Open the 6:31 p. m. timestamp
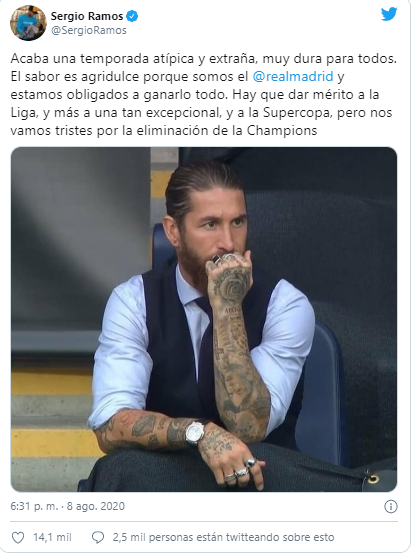Viewport: 411px width, 557px height. 34,506
